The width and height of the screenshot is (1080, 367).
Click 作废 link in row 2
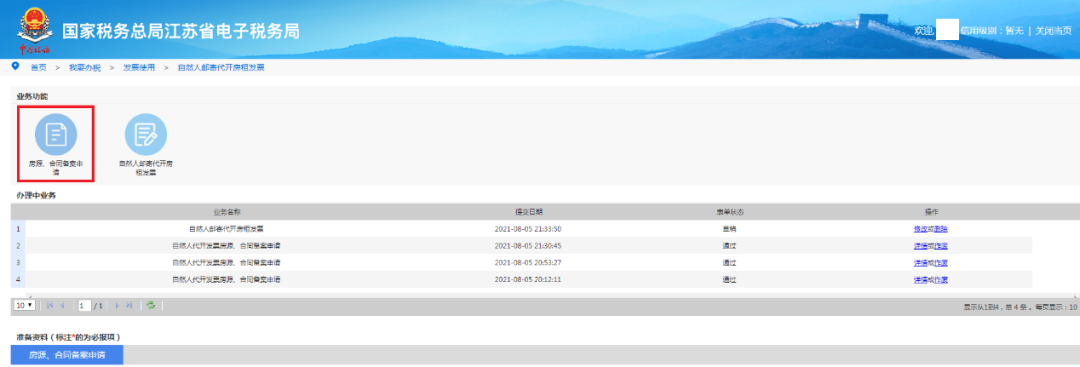(941, 246)
